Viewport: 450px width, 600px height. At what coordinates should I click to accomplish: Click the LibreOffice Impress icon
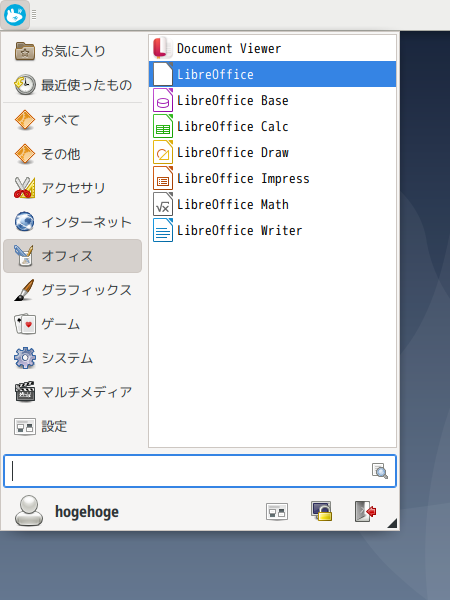[163, 178]
